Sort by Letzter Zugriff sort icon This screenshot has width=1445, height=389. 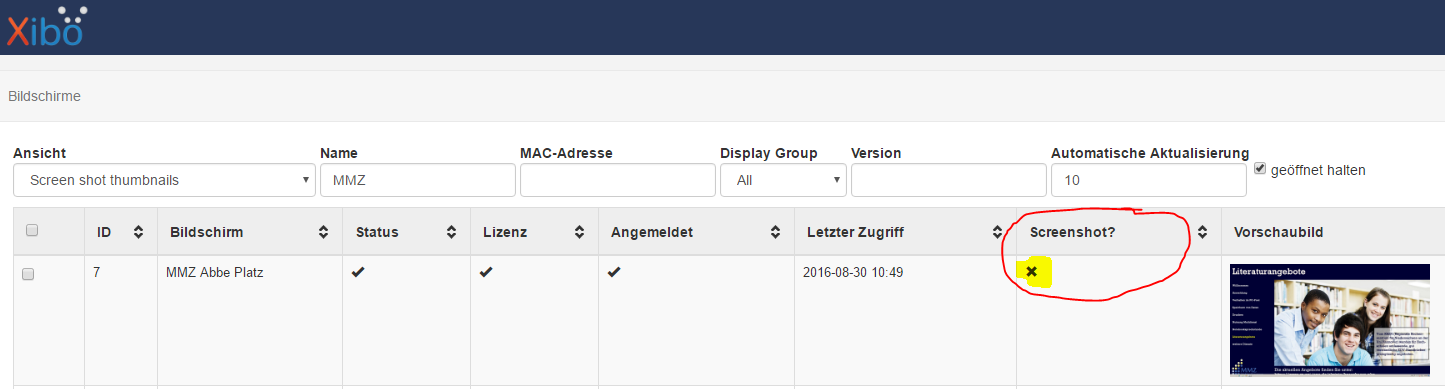click(x=997, y=232)
